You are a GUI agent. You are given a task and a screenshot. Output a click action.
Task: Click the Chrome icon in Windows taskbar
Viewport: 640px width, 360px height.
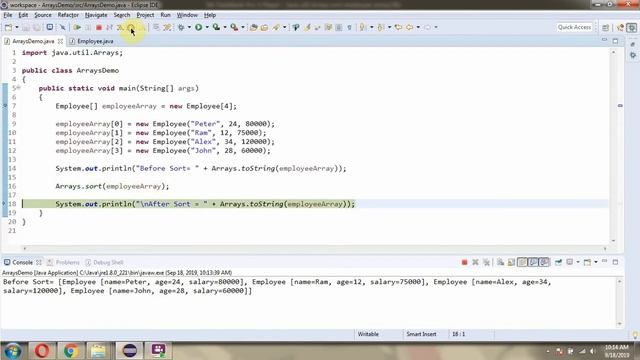coord(71,351)
